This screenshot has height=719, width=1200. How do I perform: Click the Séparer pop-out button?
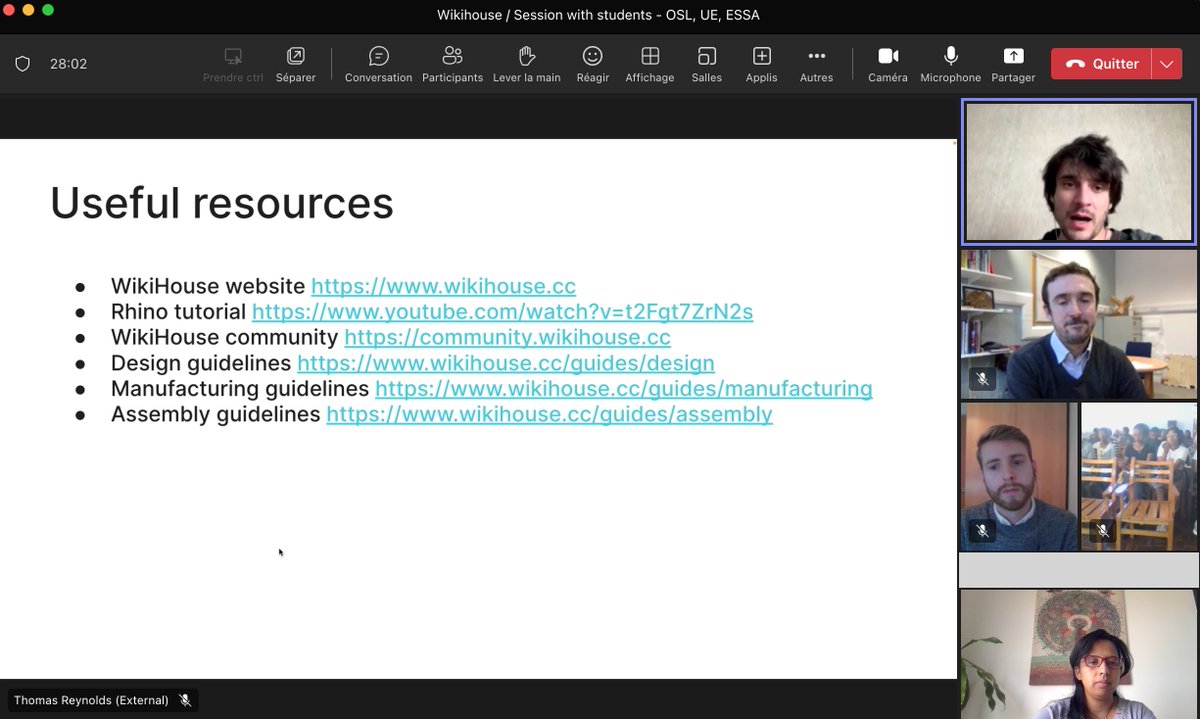click(296, 64)
